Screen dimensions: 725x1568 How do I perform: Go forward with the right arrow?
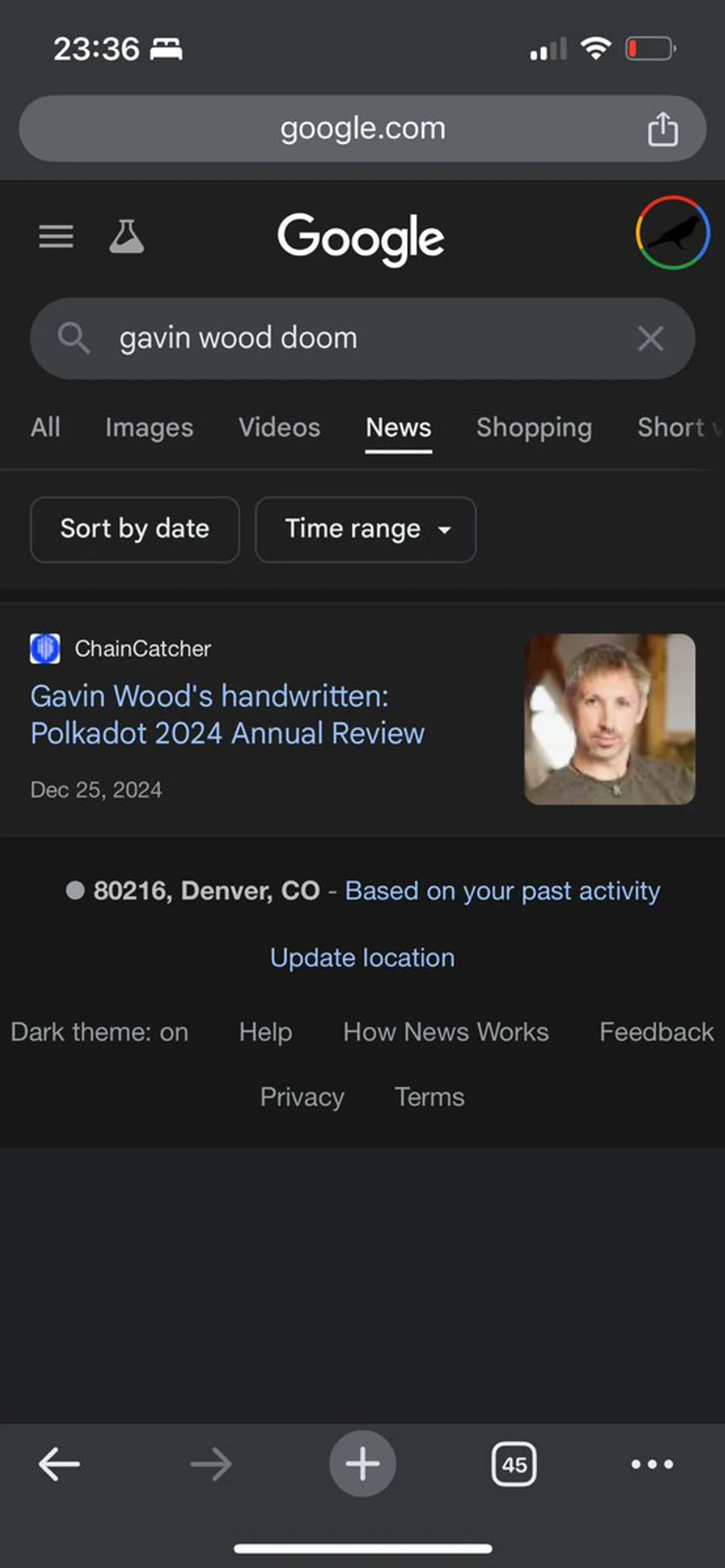pos(211,1464)
